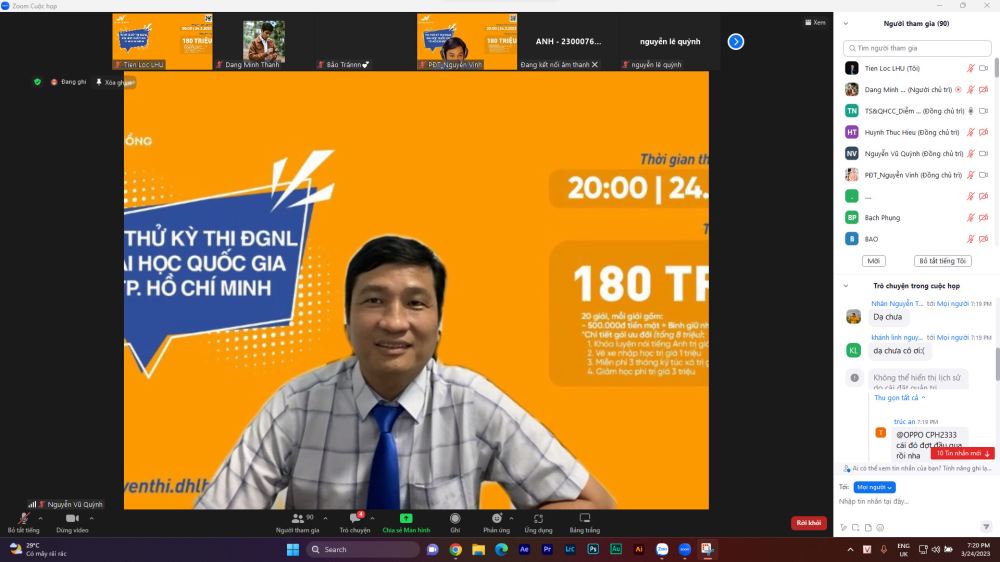
Task: Click the red Rời khỏi button
Action: click(808, 522)
